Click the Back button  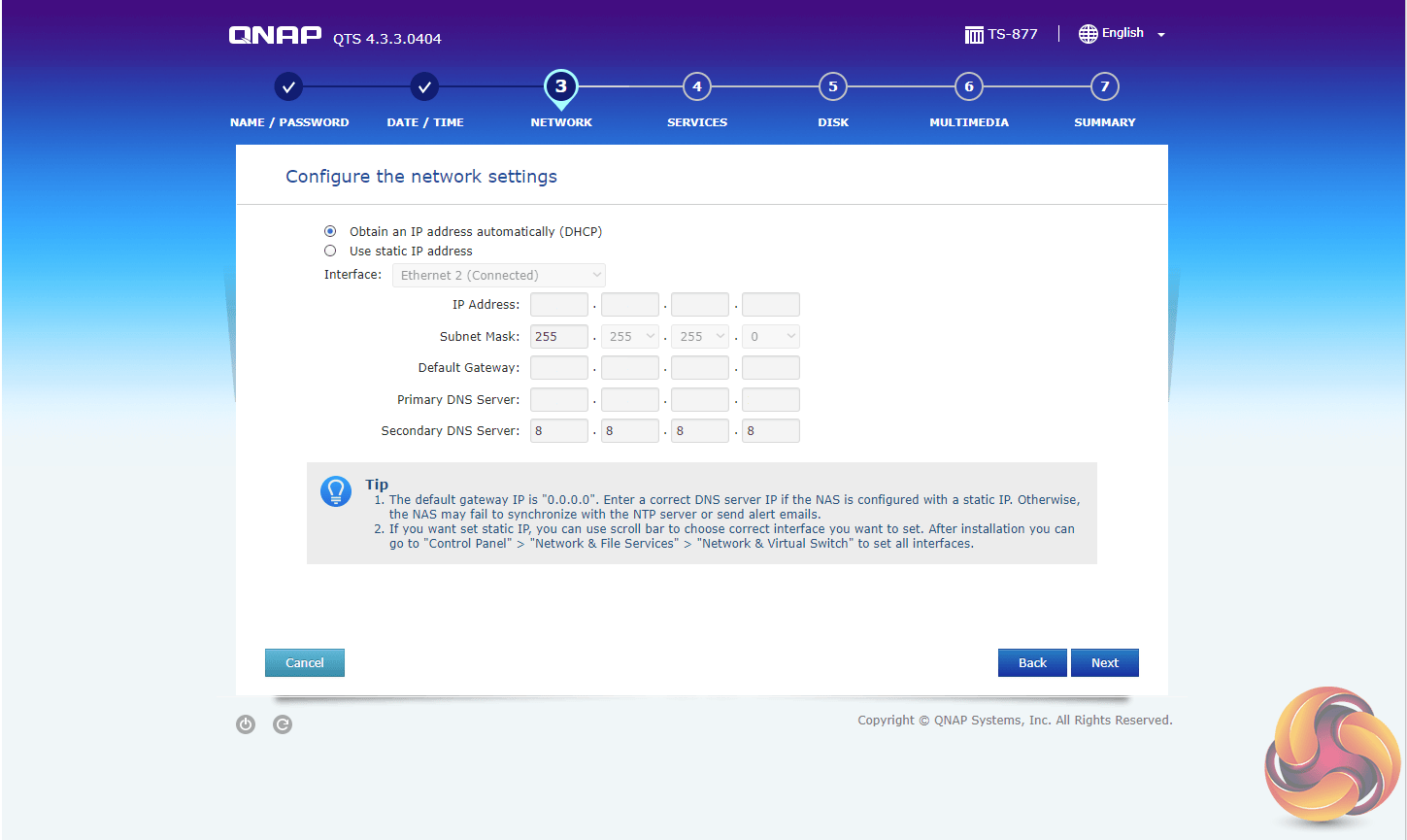tap(1032, 662)
